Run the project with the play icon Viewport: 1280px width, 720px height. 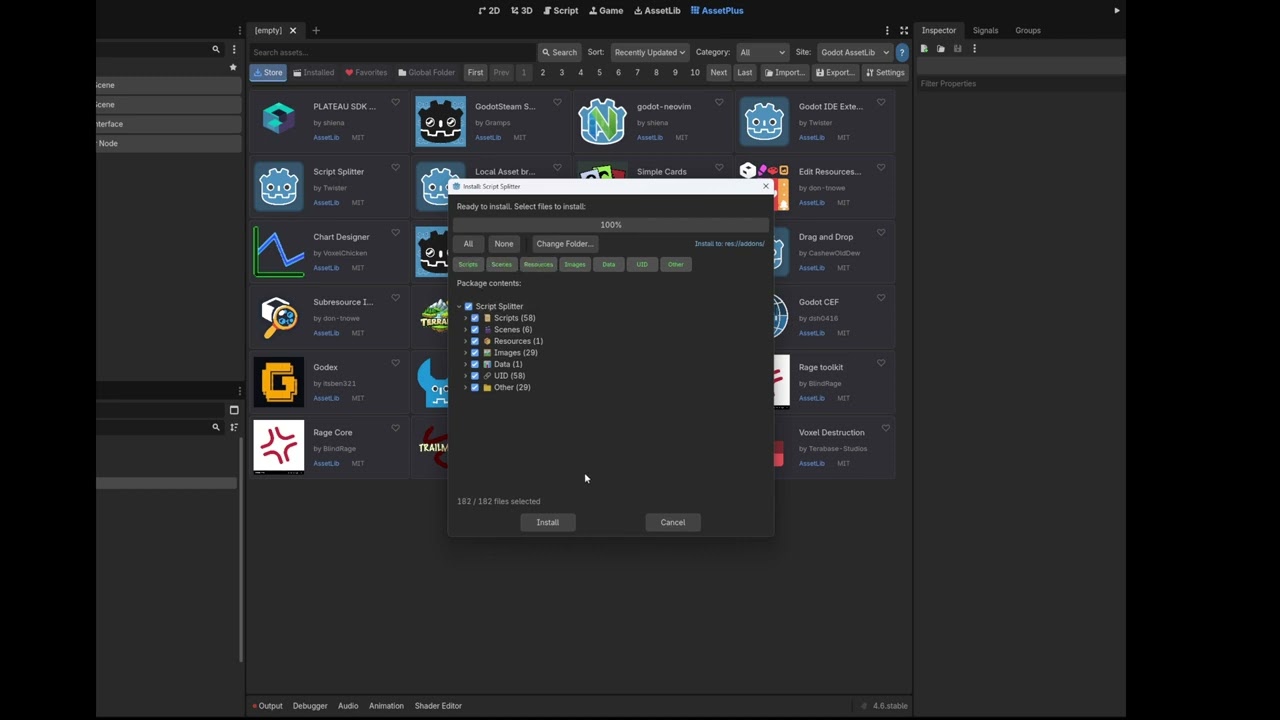(x=1117, y=10)
